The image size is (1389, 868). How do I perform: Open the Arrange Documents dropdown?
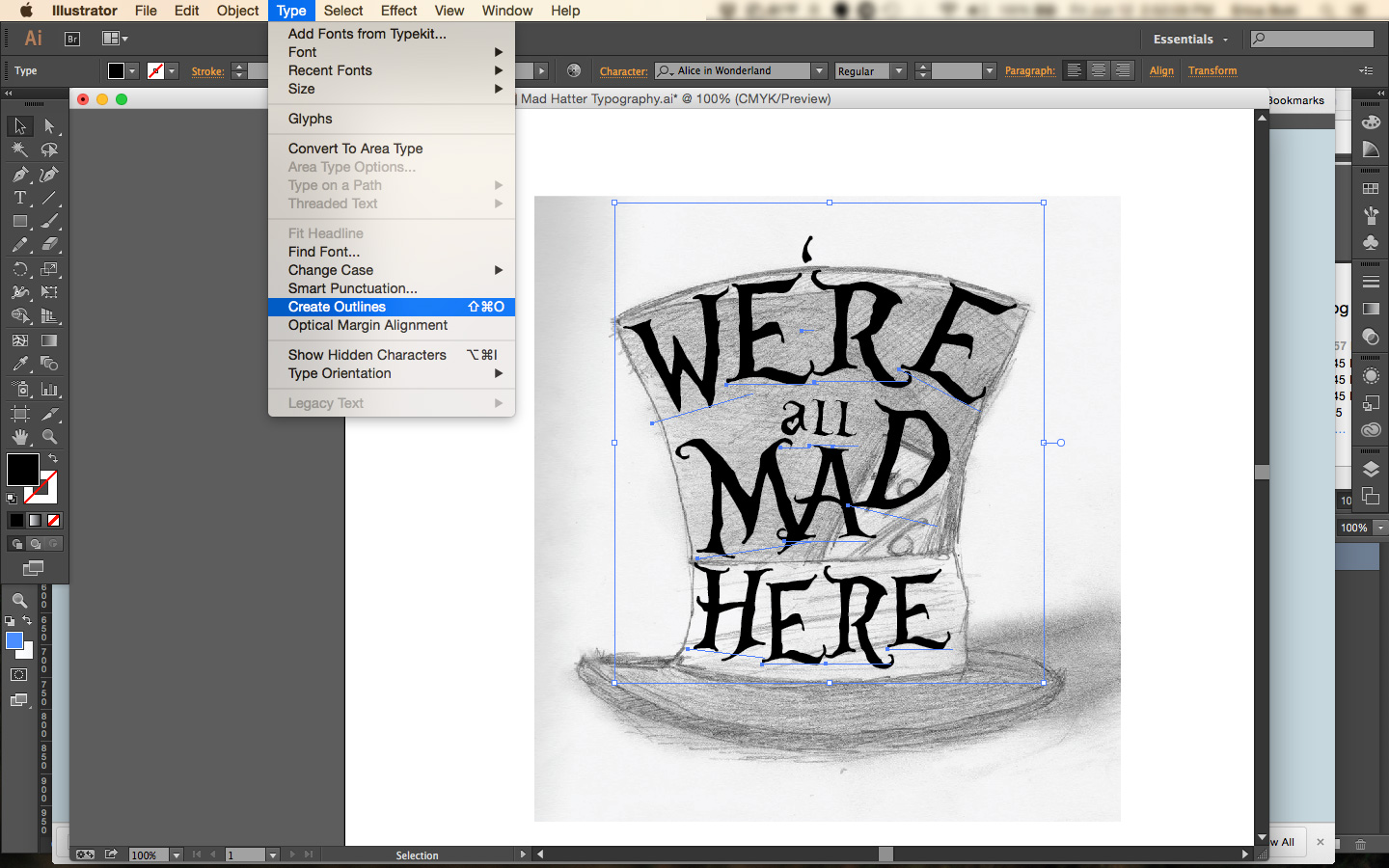click(x=115, y=39)
